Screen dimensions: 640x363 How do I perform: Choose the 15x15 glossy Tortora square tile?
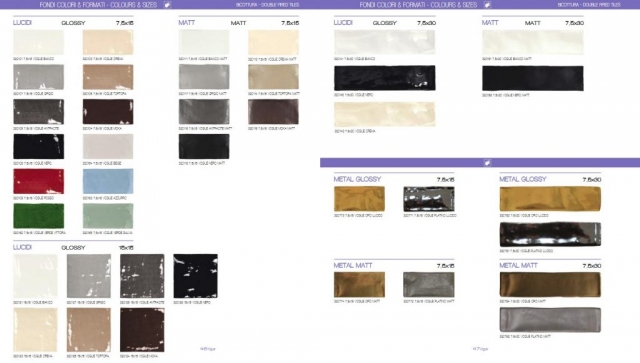point(89,330)
